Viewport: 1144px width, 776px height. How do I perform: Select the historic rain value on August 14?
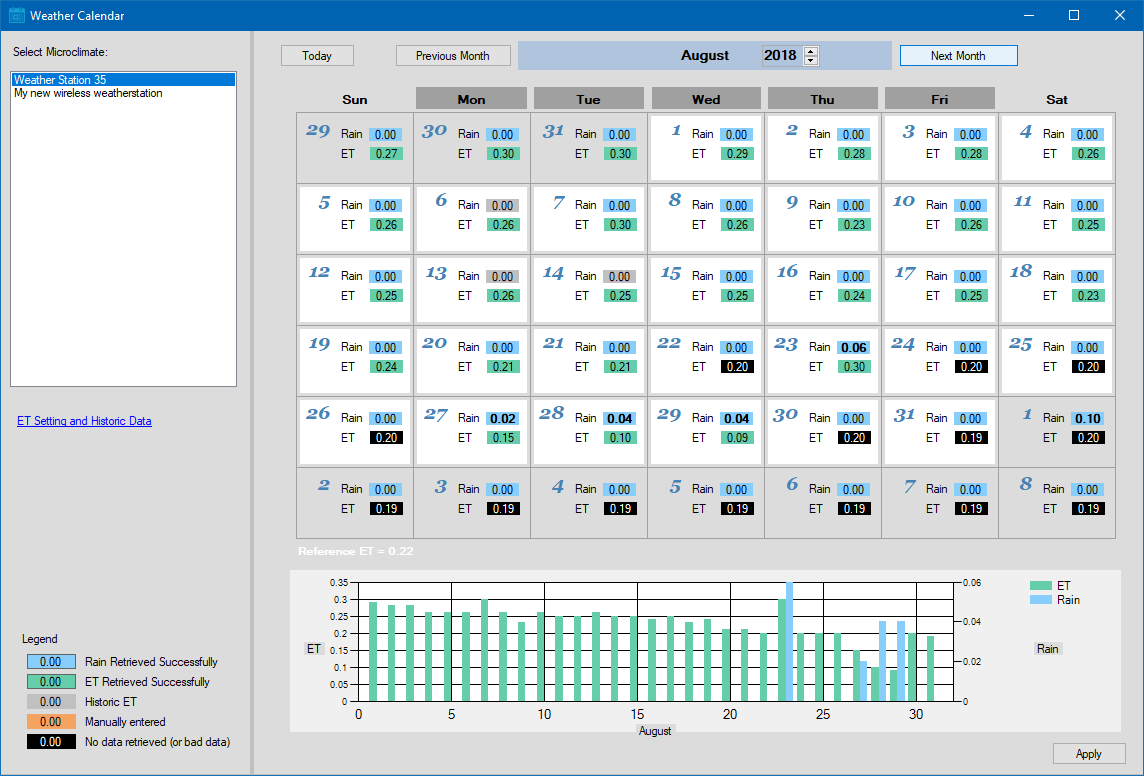[x=619, y=276]
